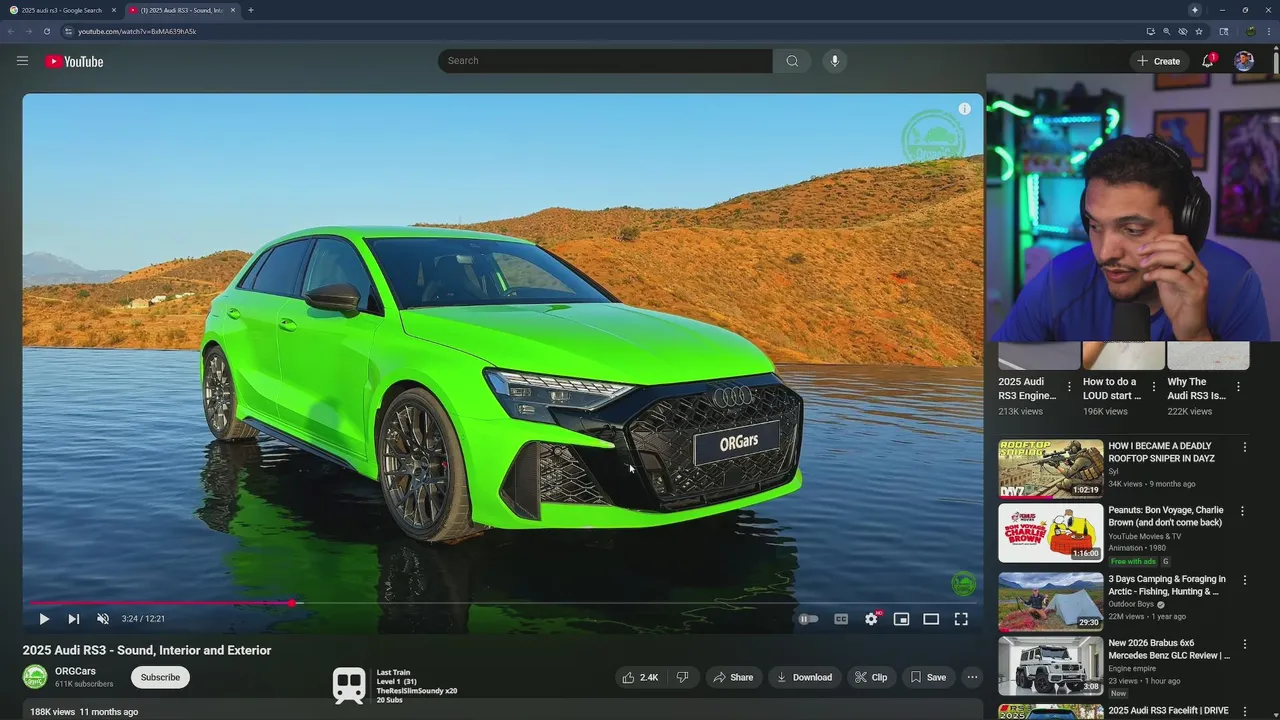This screenshot has width=1280, height=720.
Task: Open the notifications bell
Action: coord(1208,61)
